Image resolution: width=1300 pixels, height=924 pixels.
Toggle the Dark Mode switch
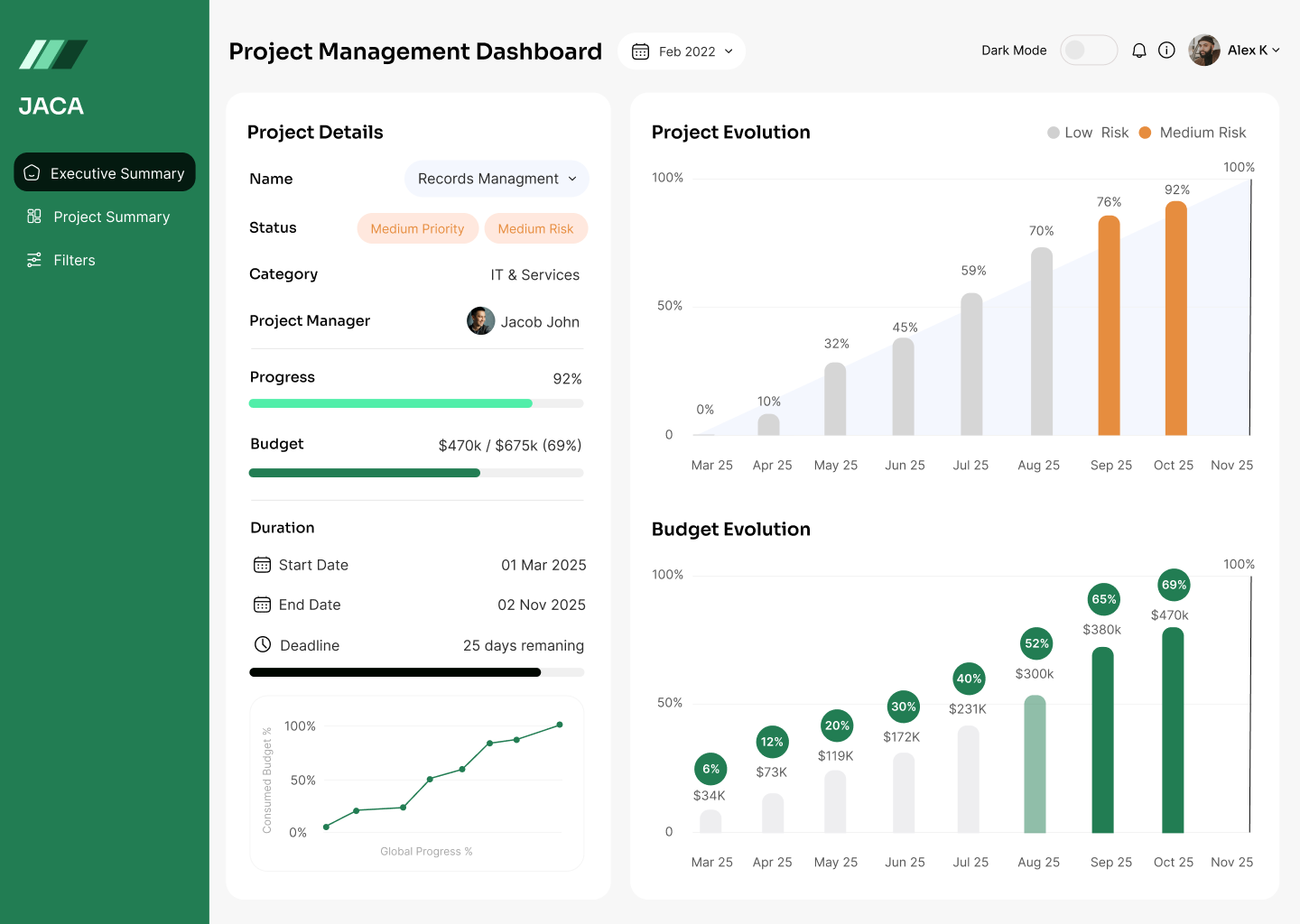pos(1088,51)
